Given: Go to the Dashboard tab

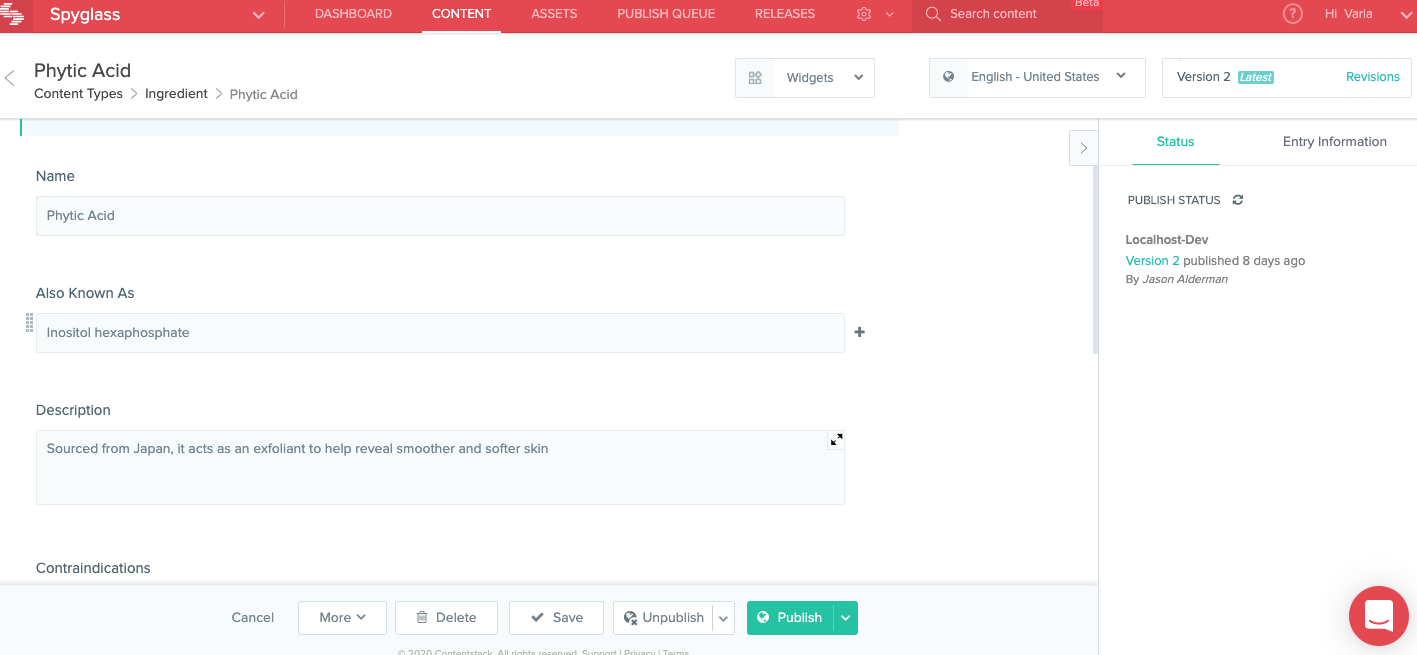Looking at the screenshot, I should click(x=353, y=14).
